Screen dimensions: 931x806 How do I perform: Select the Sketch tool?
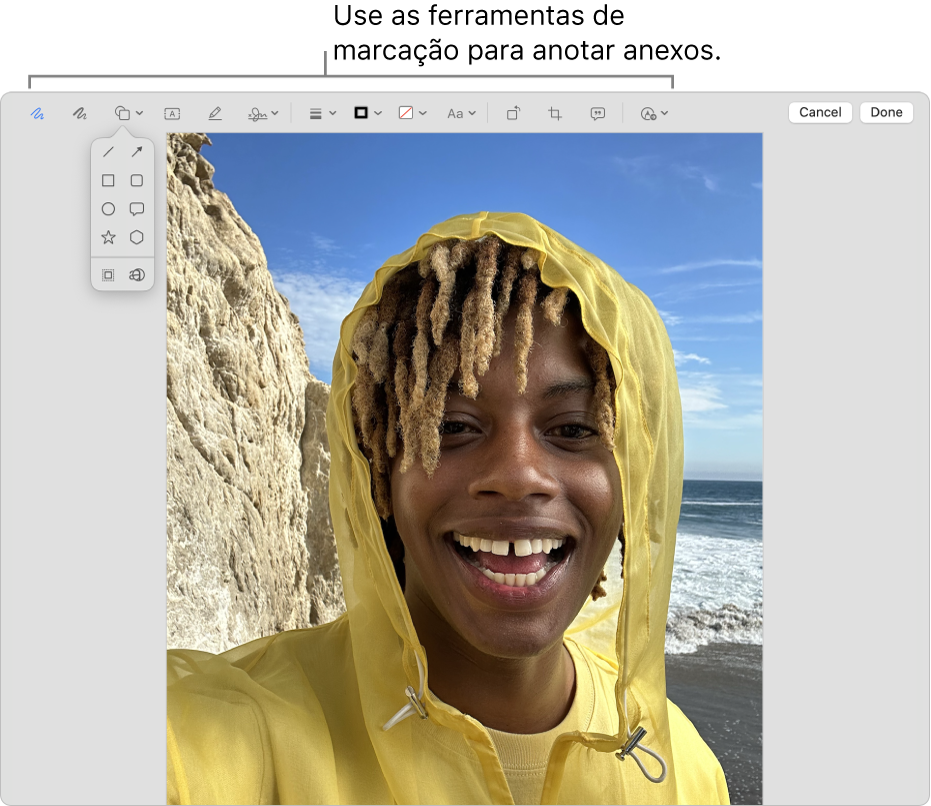point(37,113)
